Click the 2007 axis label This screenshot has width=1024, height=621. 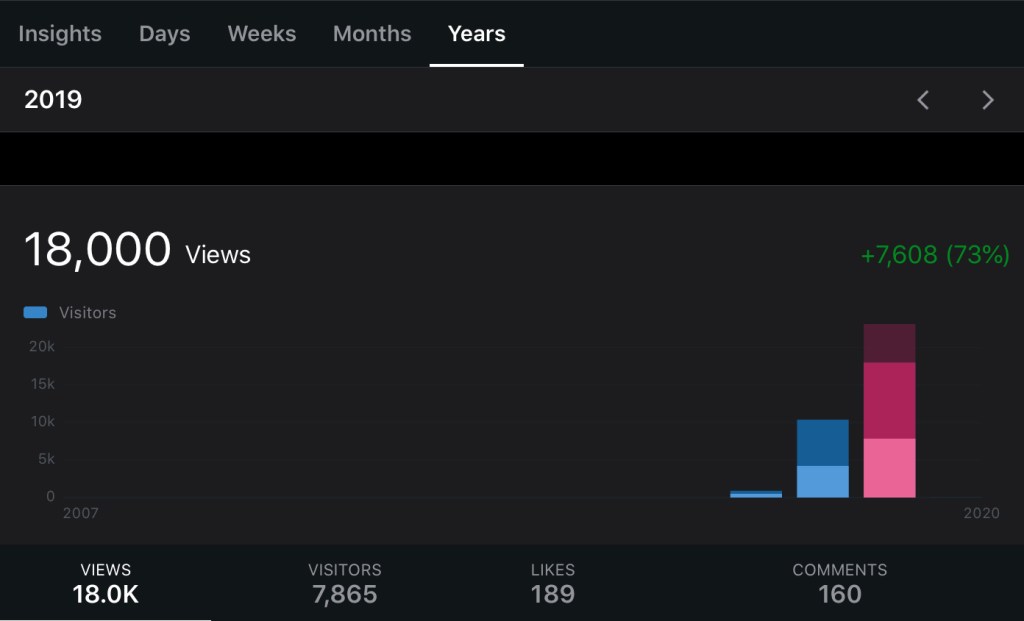[81, 513]
